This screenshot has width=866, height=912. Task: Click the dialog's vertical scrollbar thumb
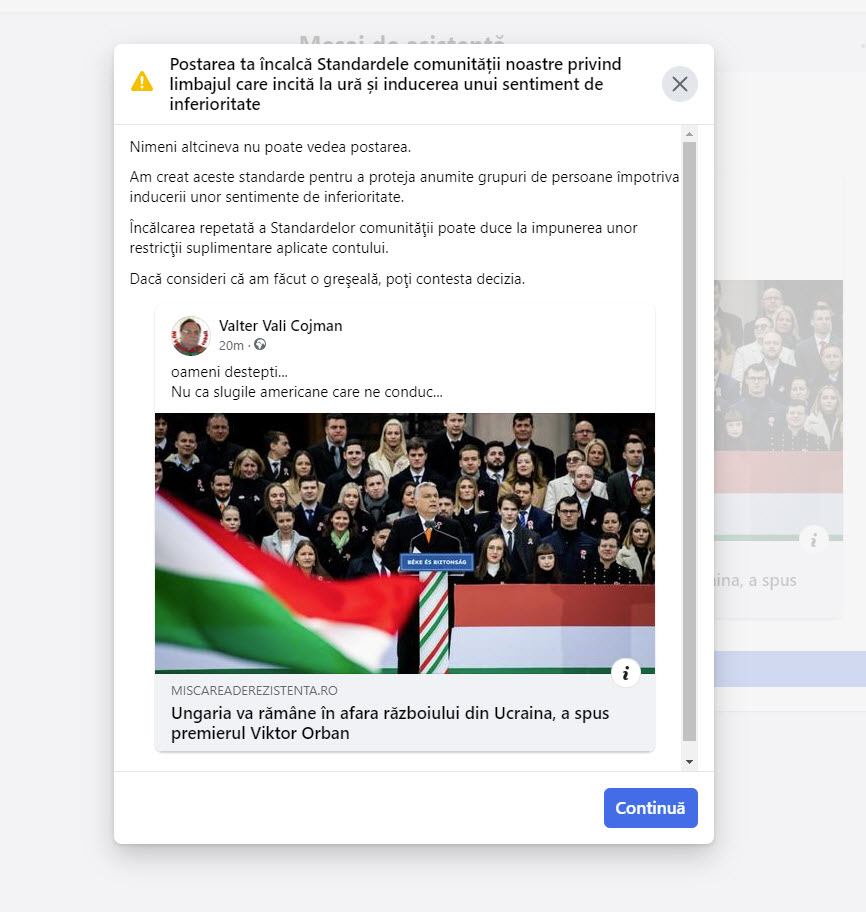(x=689, y=441)
